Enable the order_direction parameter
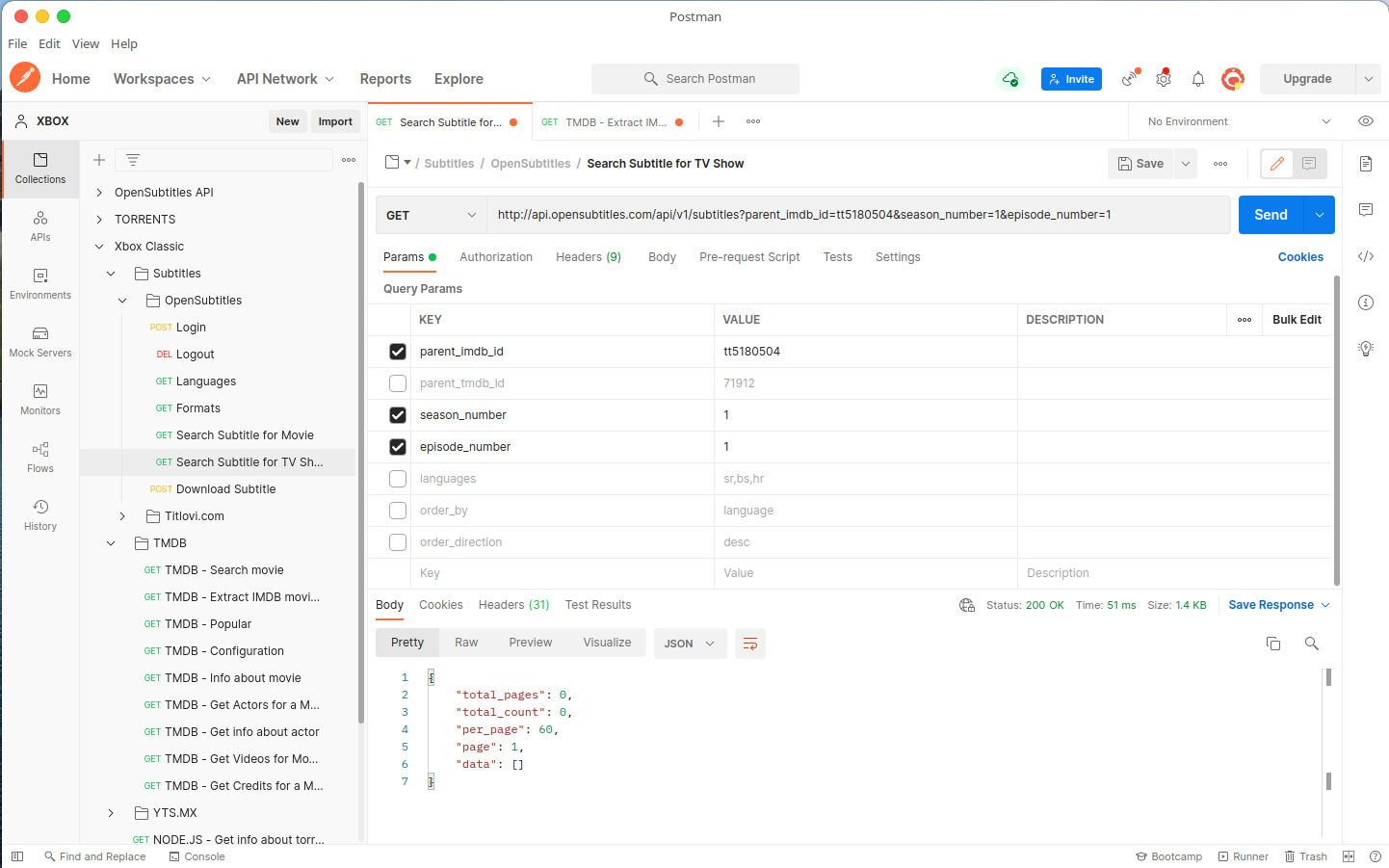This screenshot has height=868, width=1389. click(398, 542)
